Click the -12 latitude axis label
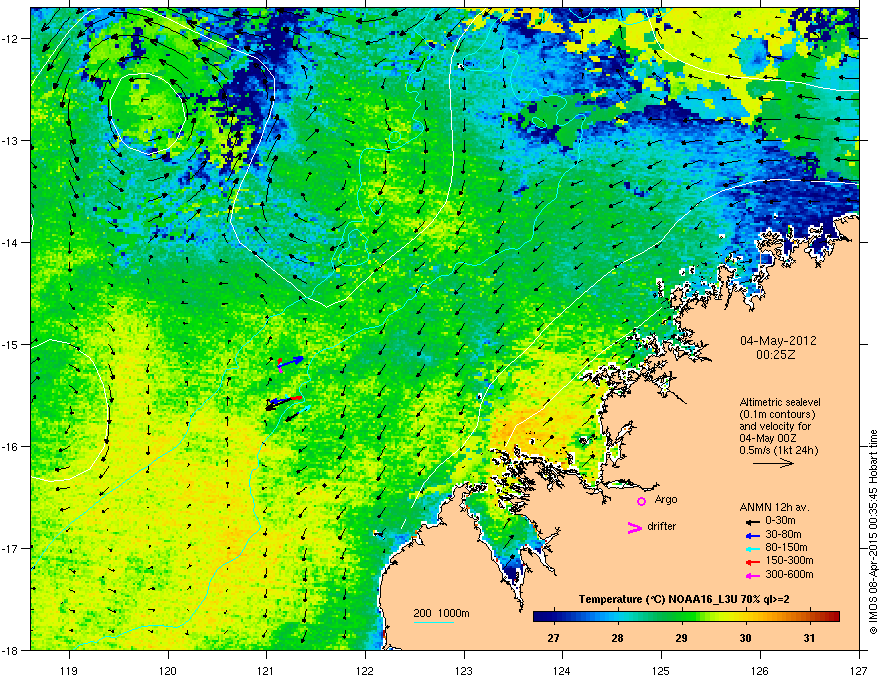This screenshot has height=680, width=880. click(x=11, y=39)
